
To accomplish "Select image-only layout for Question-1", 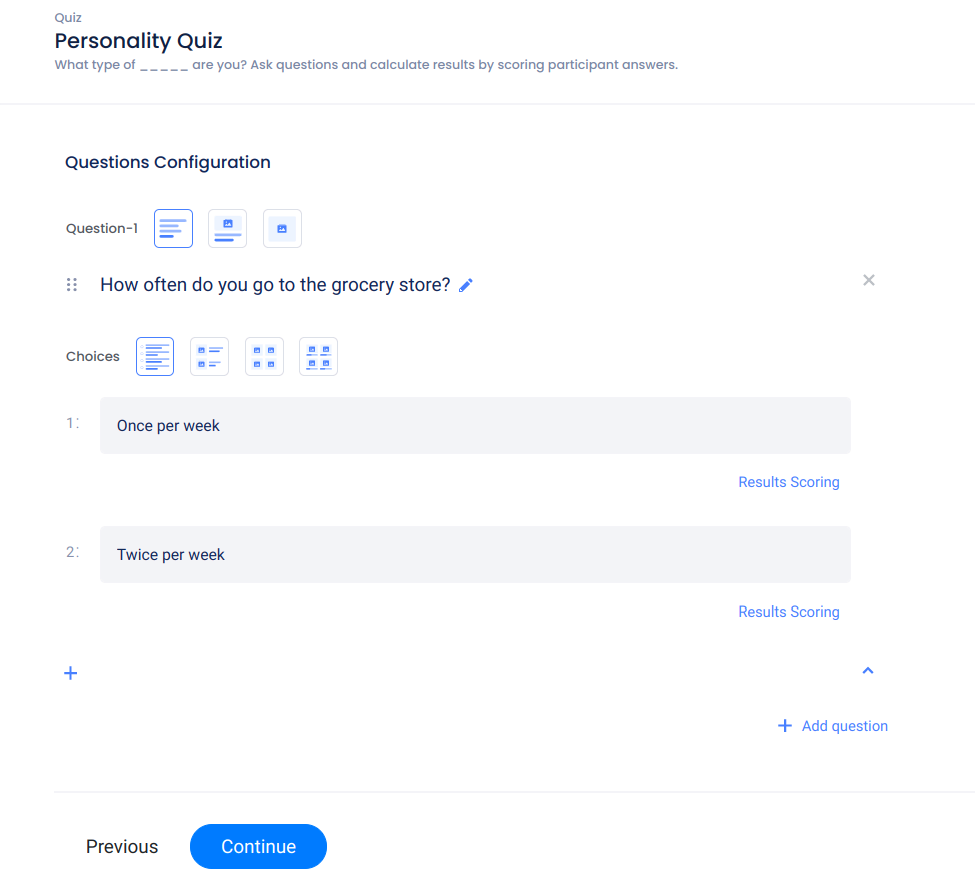I will [282, 228].
